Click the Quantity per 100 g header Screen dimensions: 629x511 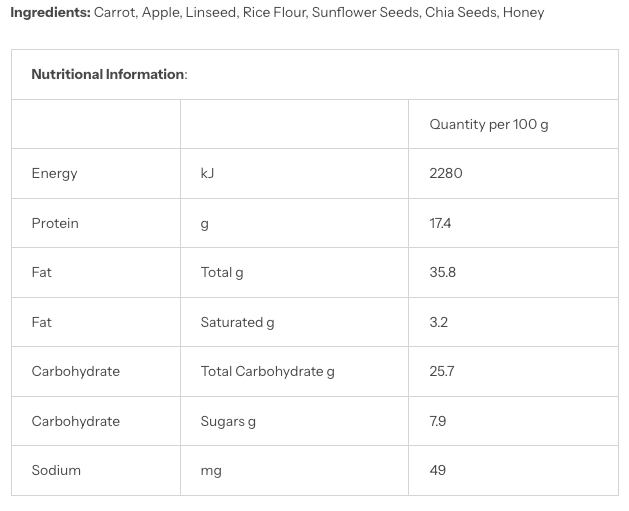489,124
